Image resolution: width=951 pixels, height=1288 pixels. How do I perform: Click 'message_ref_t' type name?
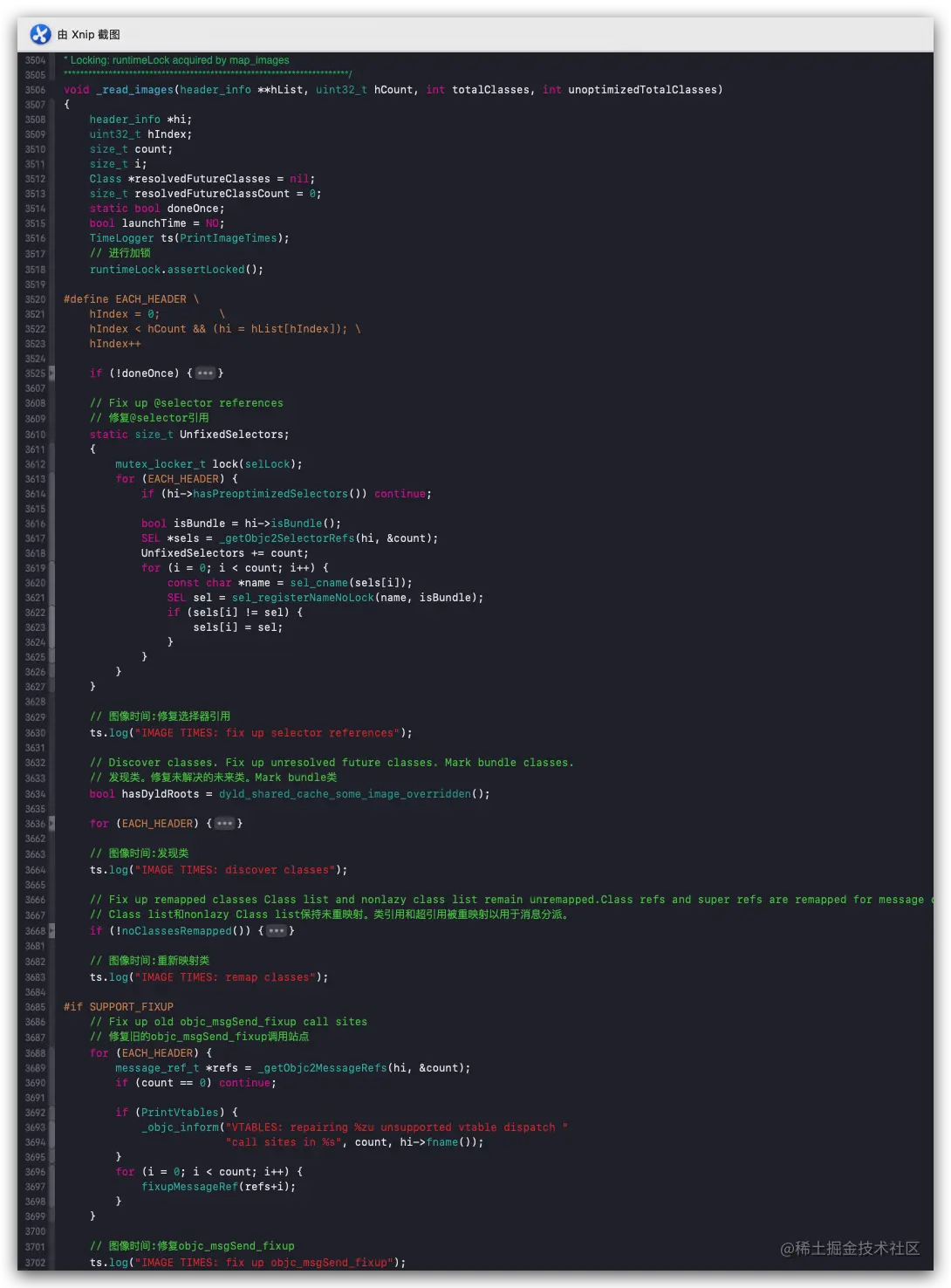157,1068
